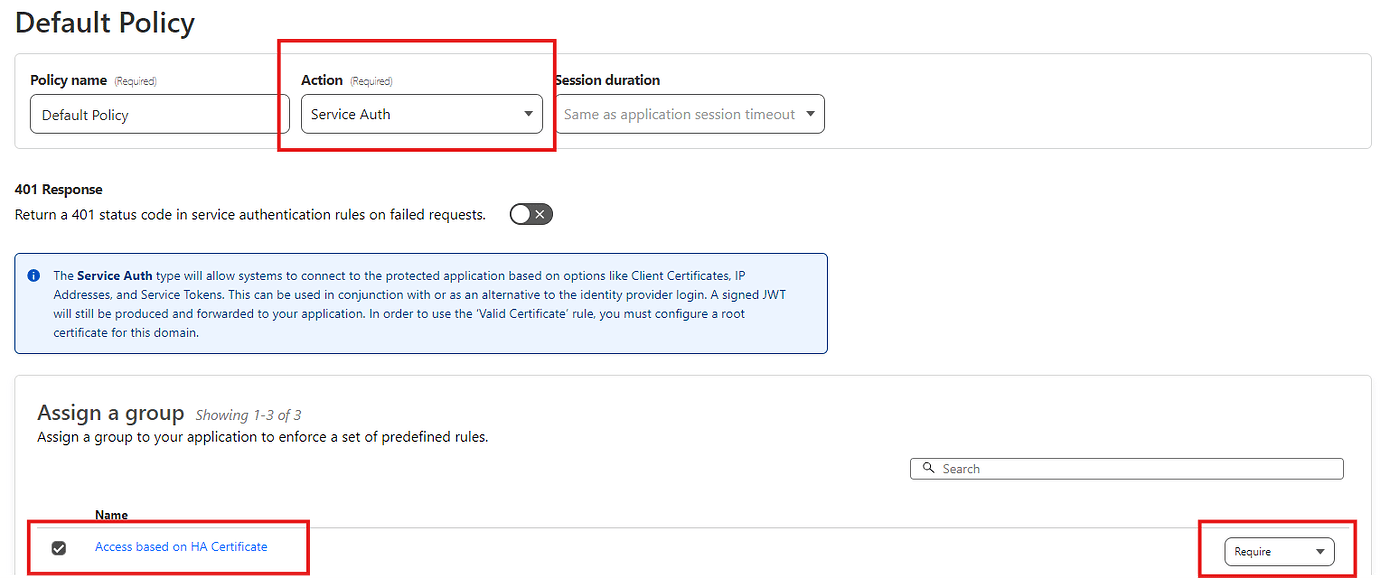Click the Action field label
Screen dimensions: 1380x578
322,80
